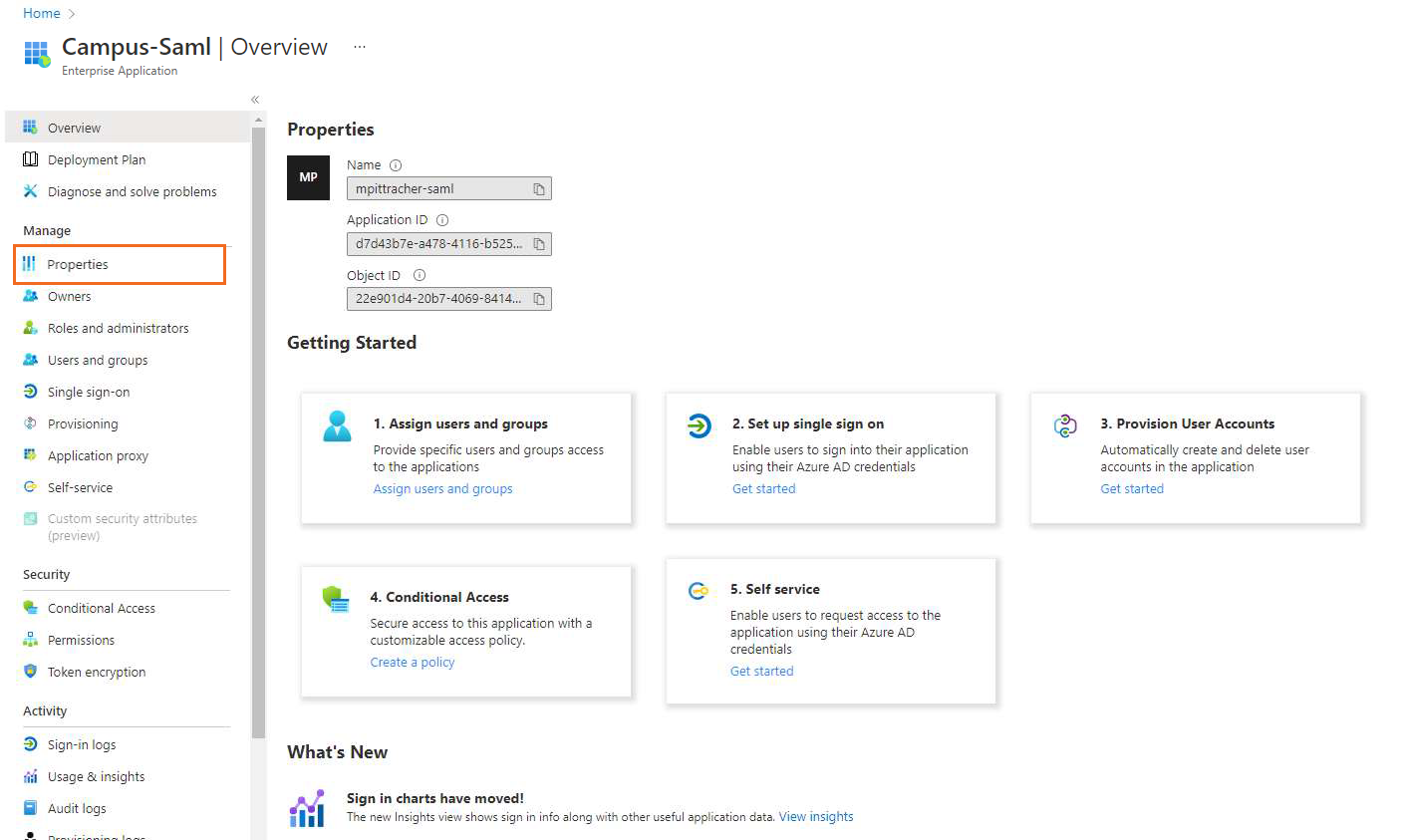
Task: Copy the Application ID value
Action: [x=539, y=244]
